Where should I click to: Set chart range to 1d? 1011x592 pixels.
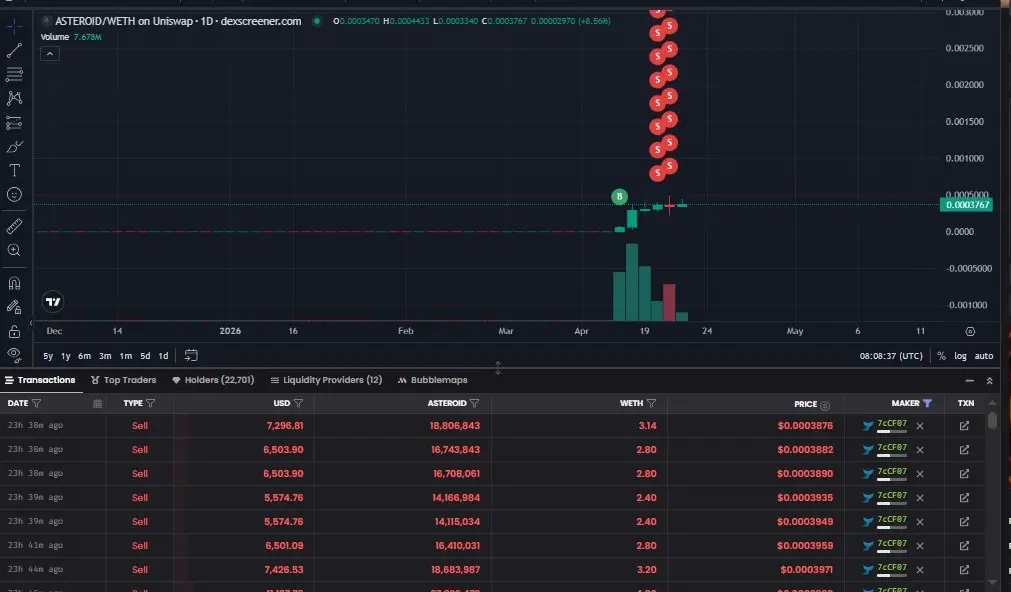click(163, 356)
